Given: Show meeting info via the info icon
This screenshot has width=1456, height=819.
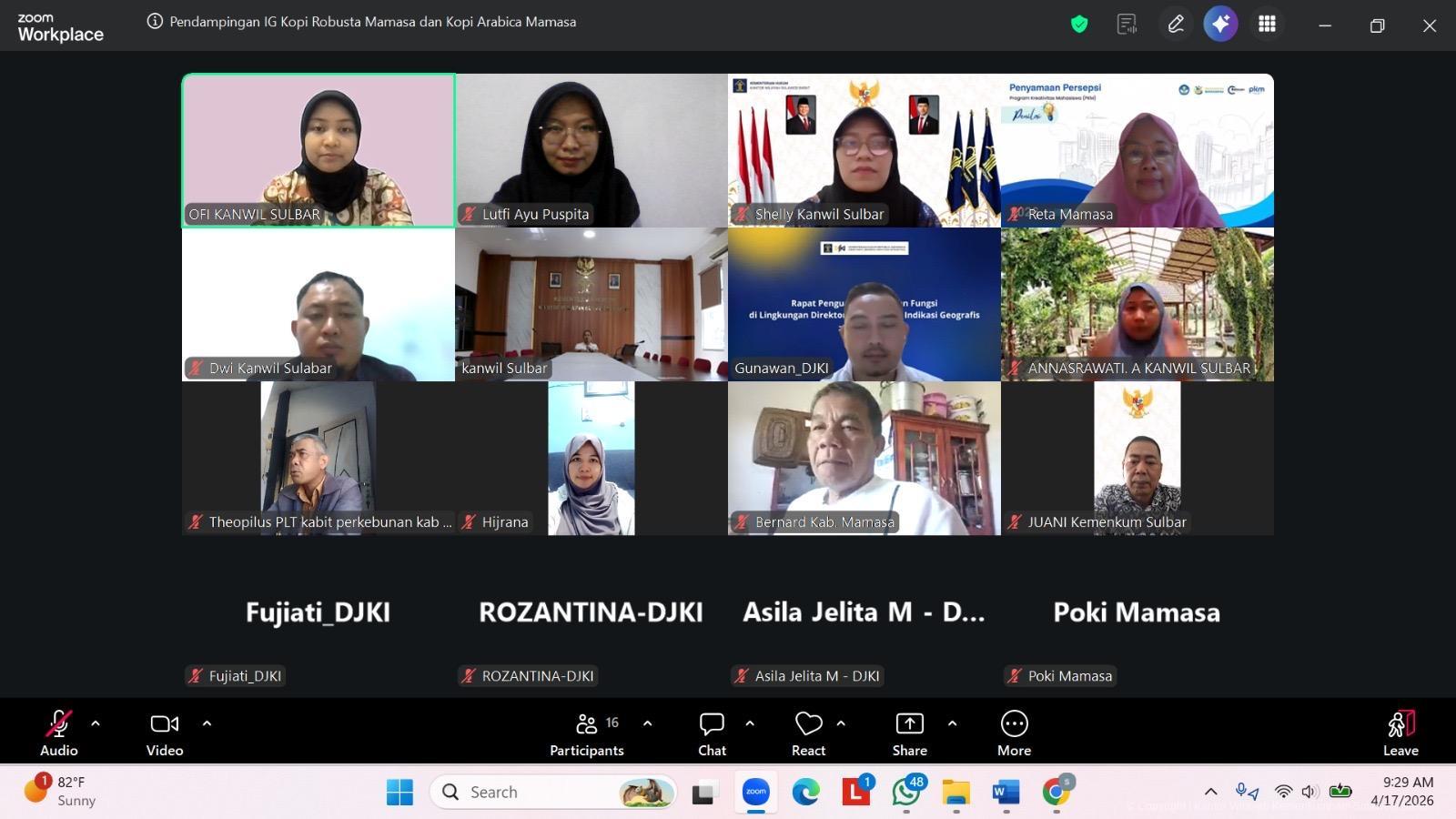Looking at the screenshot, I should tap(155, 22).
